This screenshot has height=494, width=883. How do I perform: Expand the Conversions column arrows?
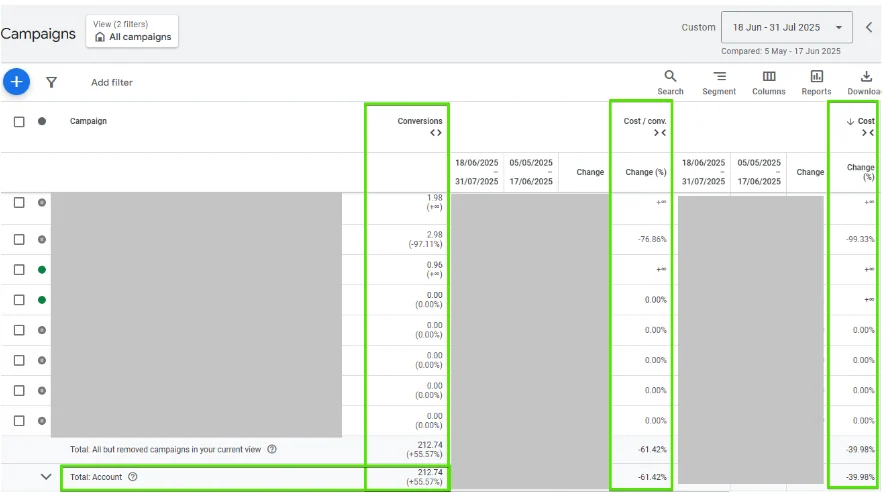pyautogui.click(x=436, y=133)
